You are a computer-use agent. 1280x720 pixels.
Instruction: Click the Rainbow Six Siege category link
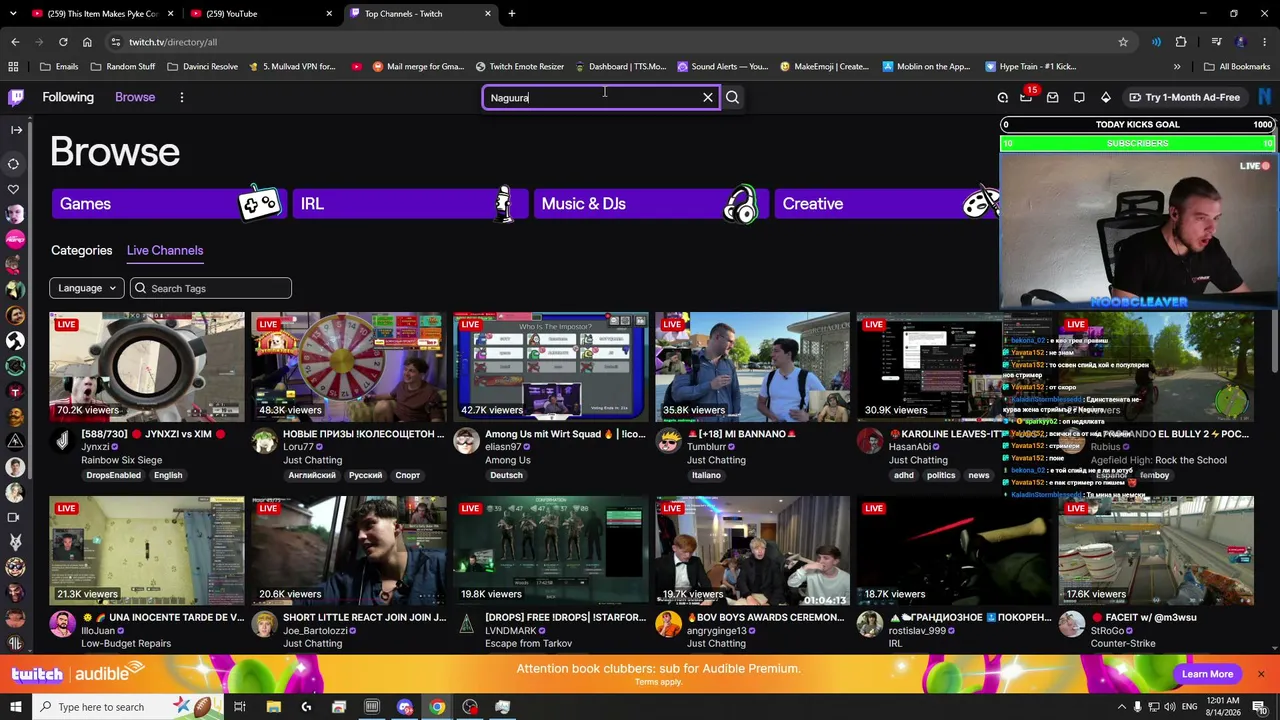pyautogui.click(x=121, y=460)
